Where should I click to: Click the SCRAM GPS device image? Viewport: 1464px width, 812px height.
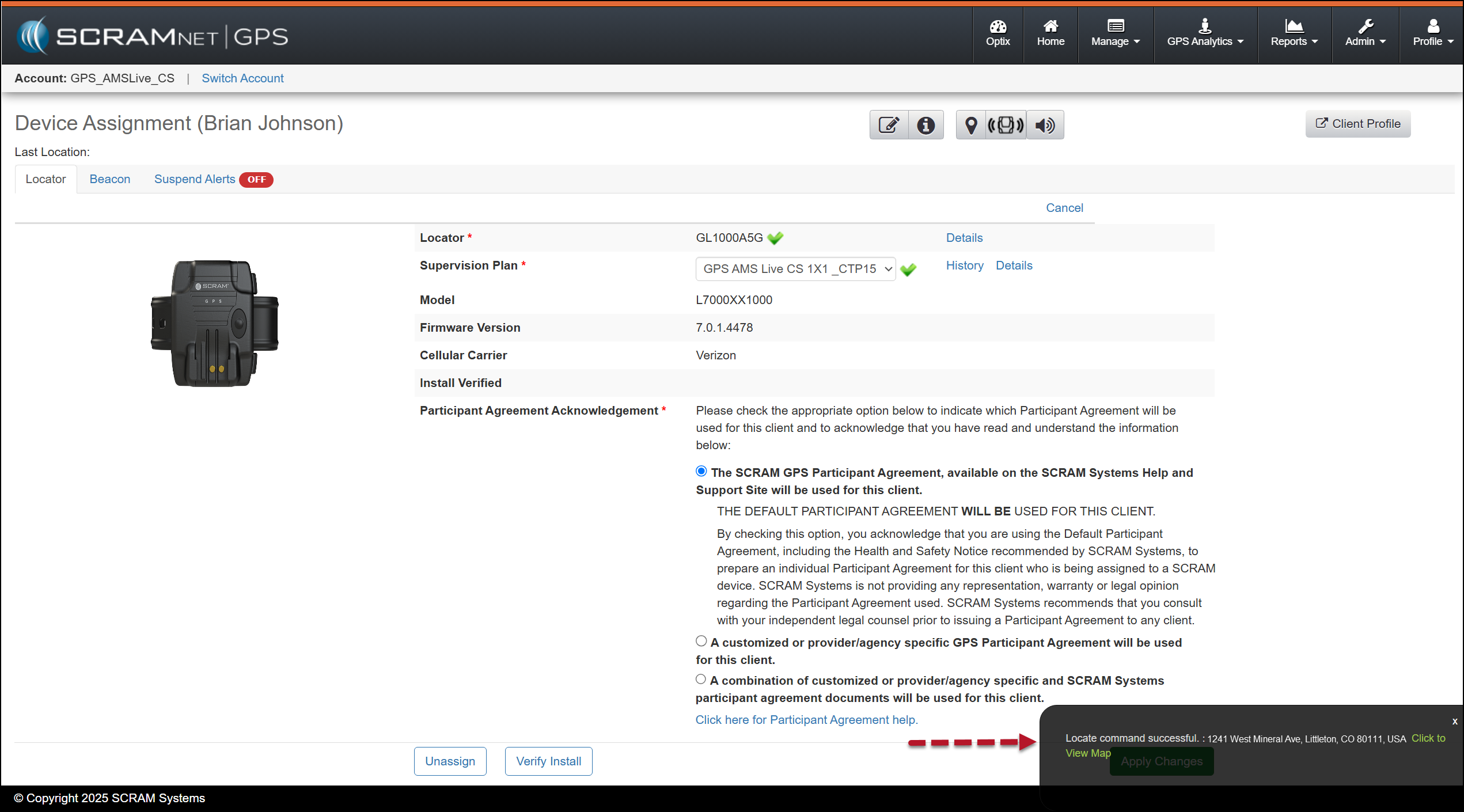click(214, 324)
